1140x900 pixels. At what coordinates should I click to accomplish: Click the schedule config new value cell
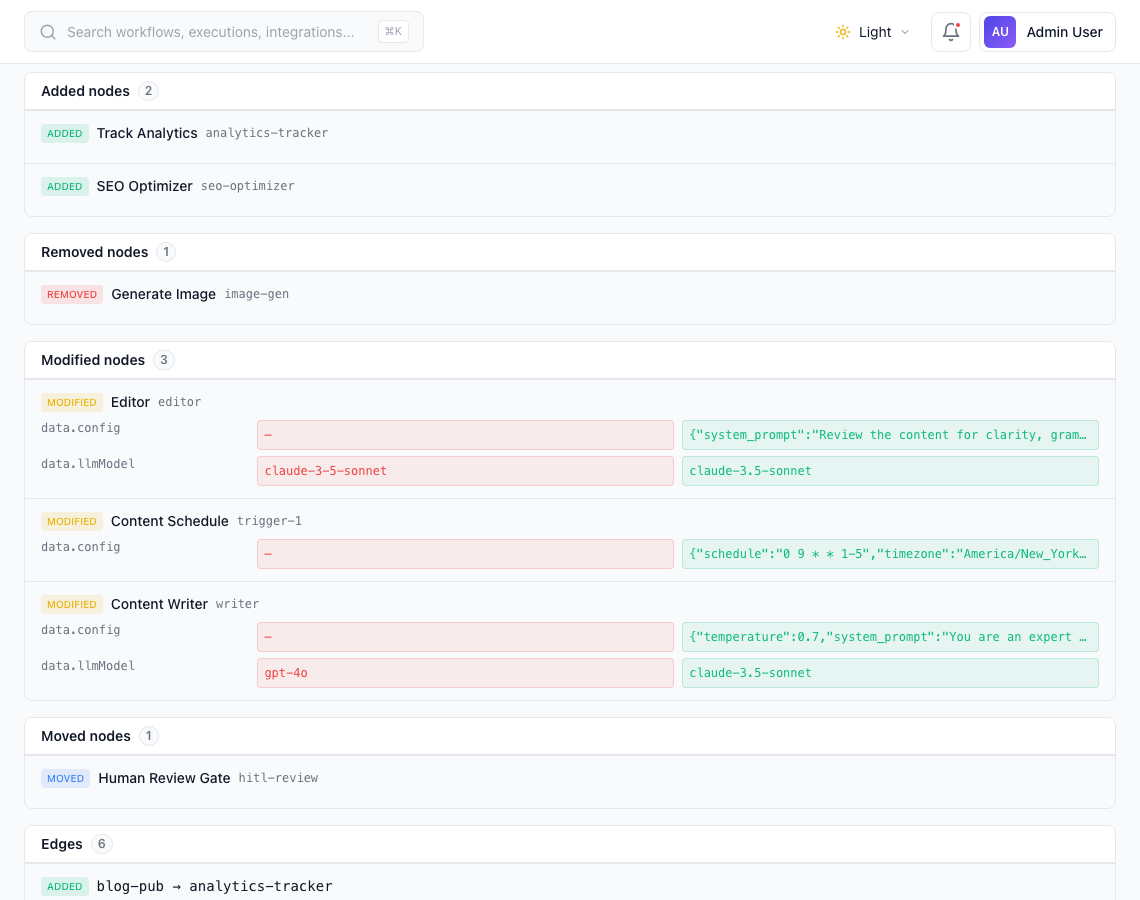[890, 554]
